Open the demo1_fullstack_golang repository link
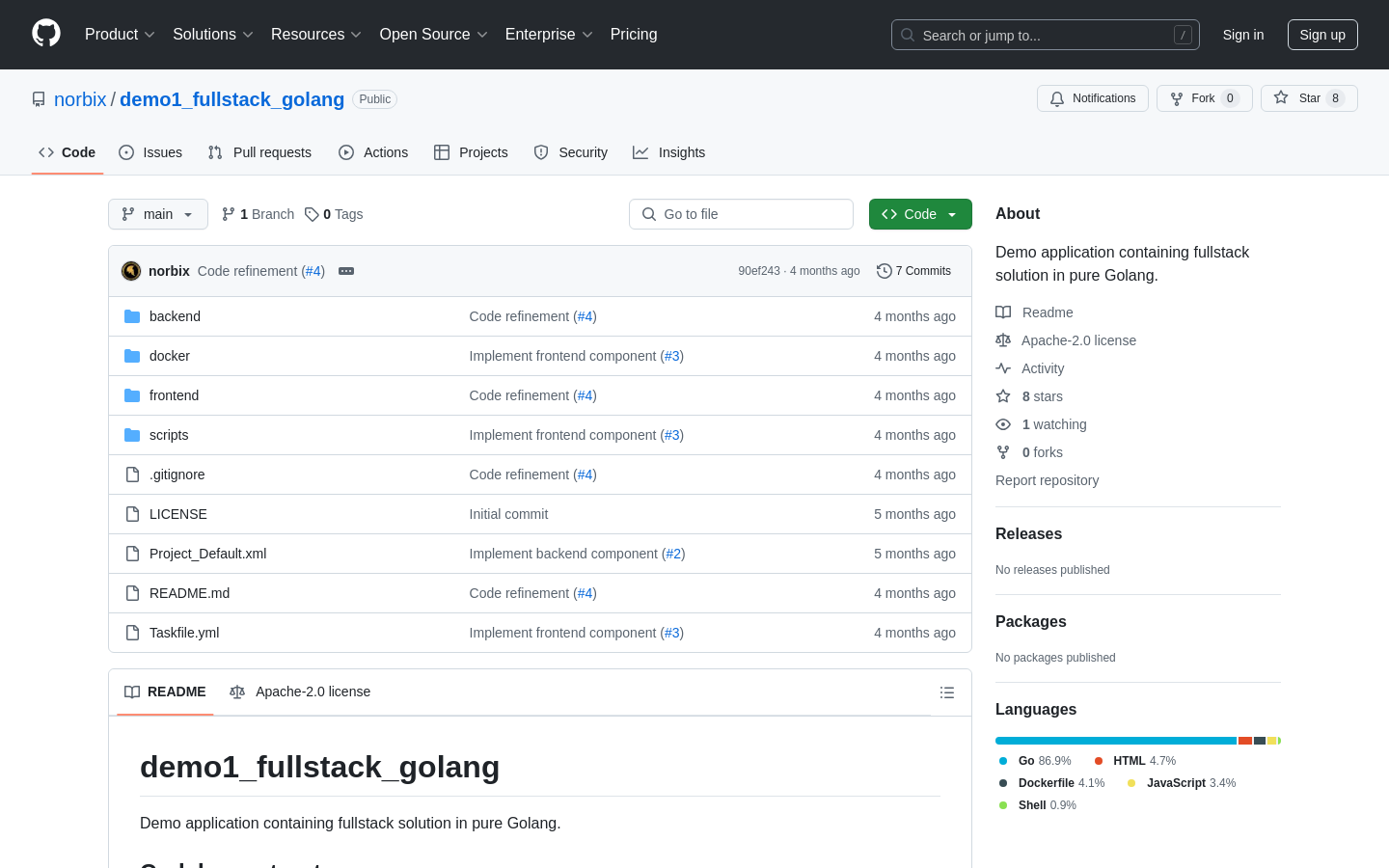This screenshot has height=868, width=1389. click(231, 99)
